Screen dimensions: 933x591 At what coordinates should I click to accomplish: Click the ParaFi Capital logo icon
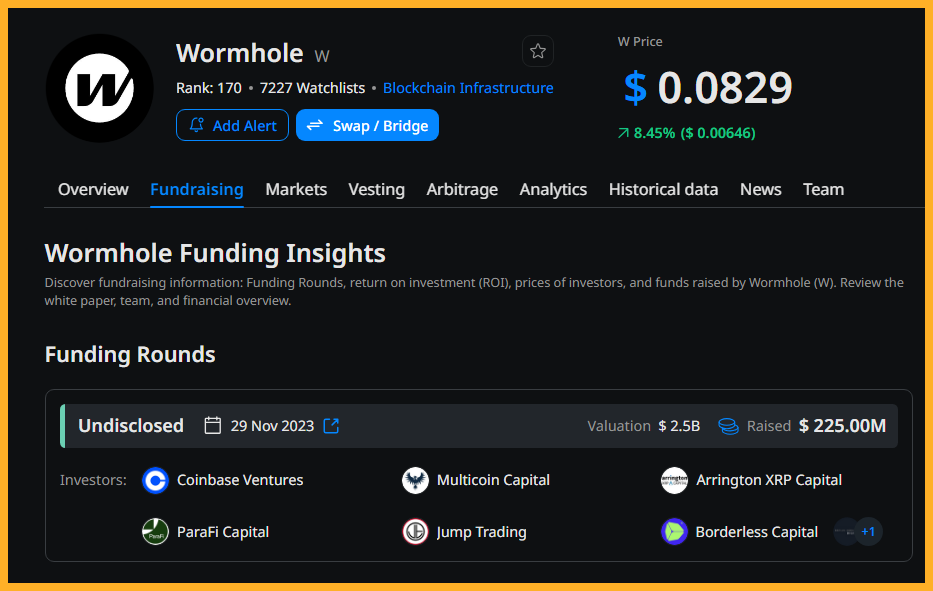click(x=155, y=531)
